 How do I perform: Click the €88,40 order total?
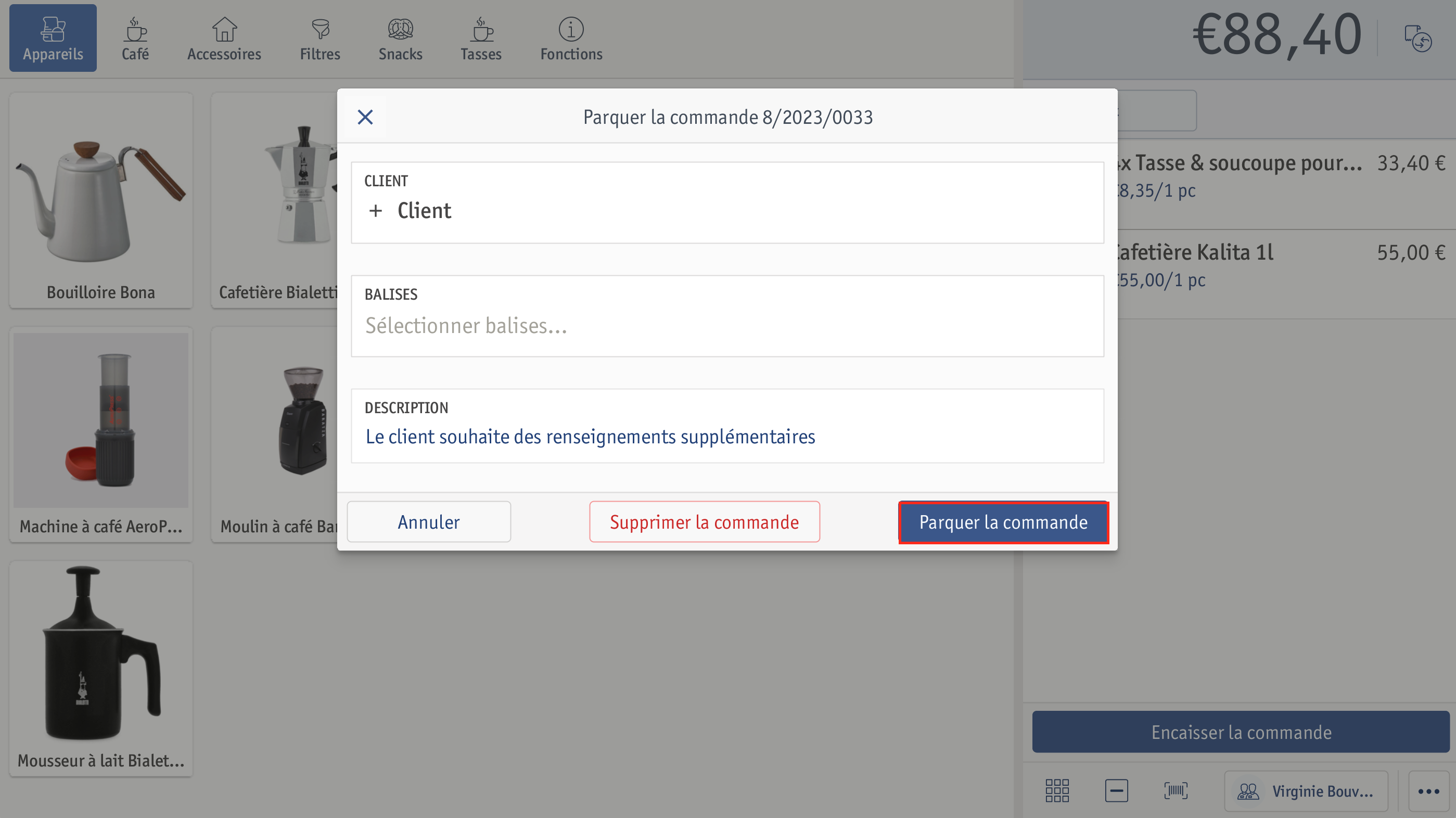[x=1277, y=35]
